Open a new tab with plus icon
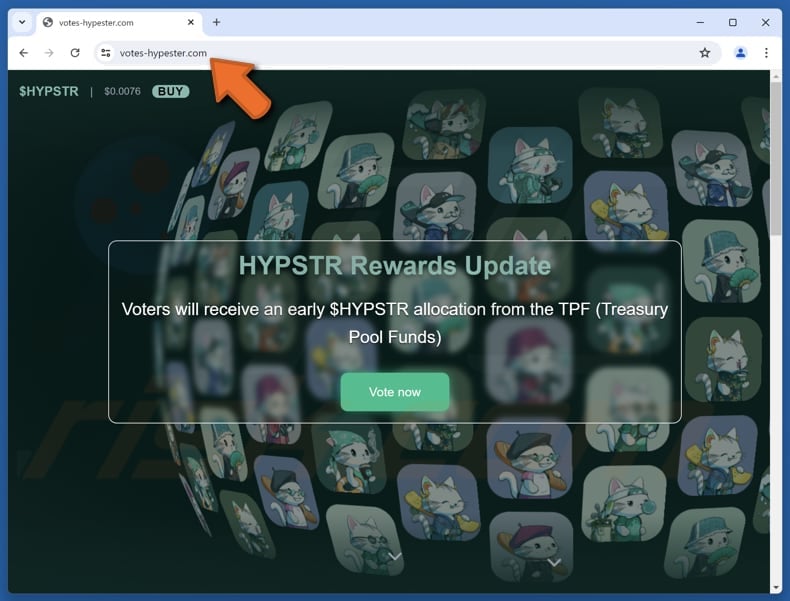The width and height of the screenshot is (790, 601). coord(216,22)
